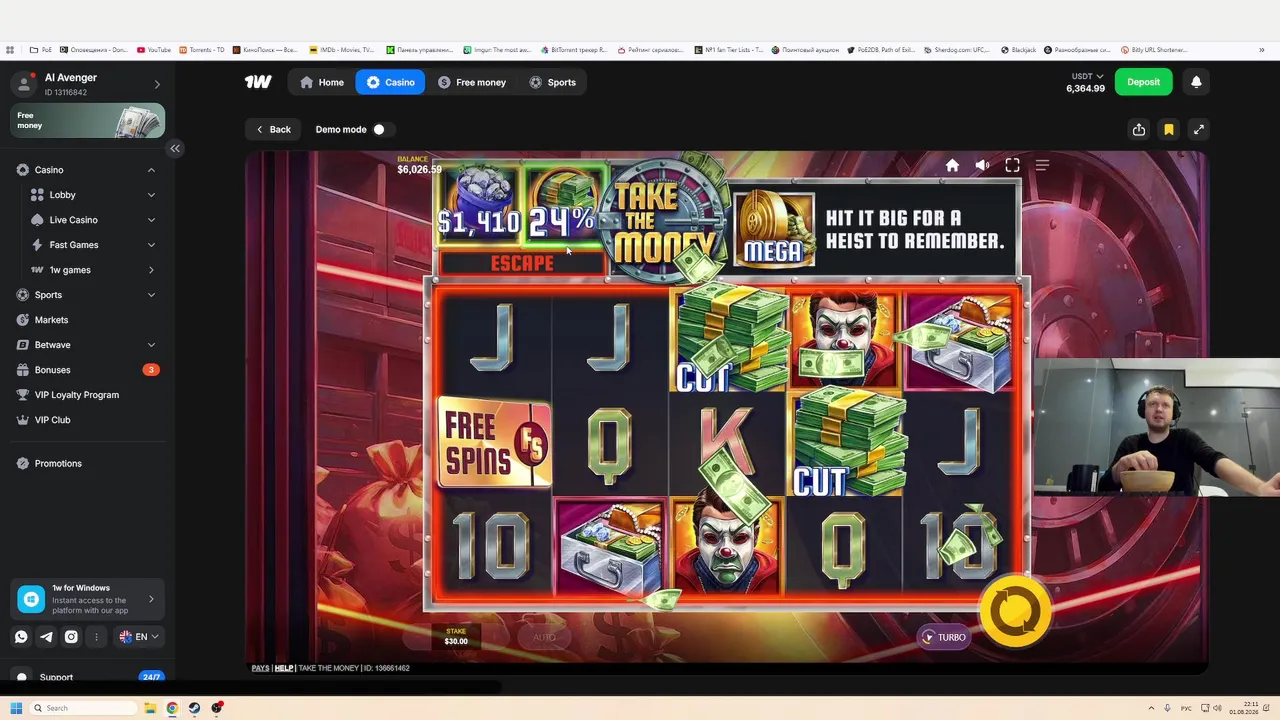Open Promotions in the sidebar
Screen dimensions: 1280x720
click(58, 464)
